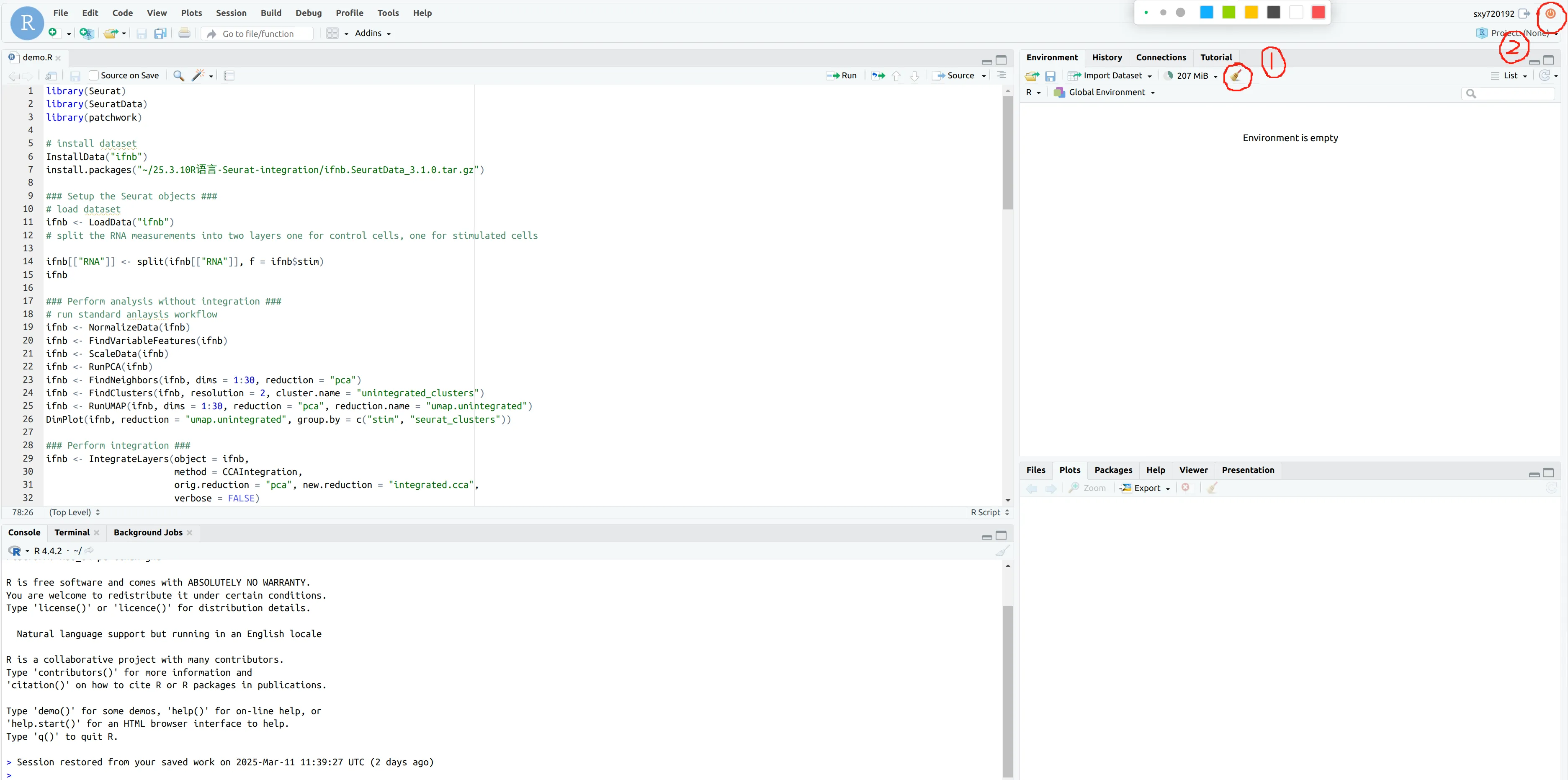Viewport: 1568px width, 780px height.
Task: Switch to the Terminal tab
Action: [x=72, y=532]
